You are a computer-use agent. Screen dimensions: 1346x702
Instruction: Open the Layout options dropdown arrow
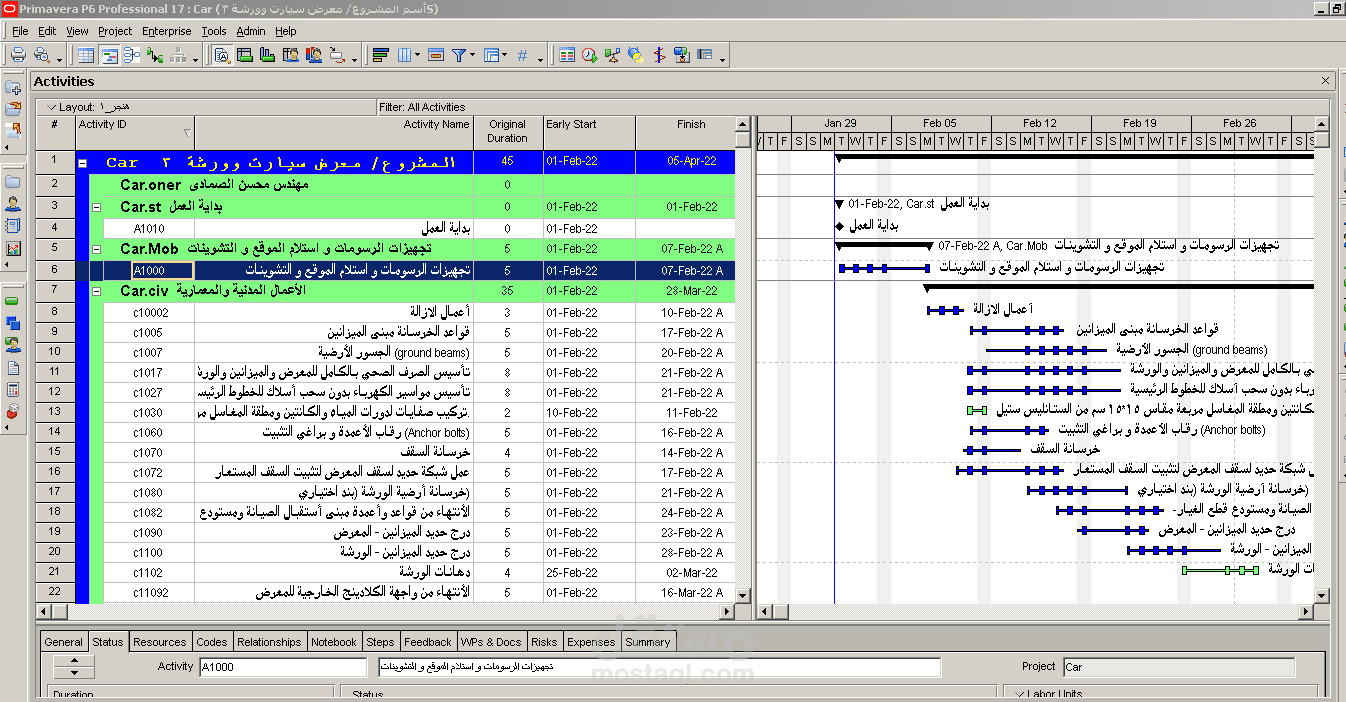52,107
